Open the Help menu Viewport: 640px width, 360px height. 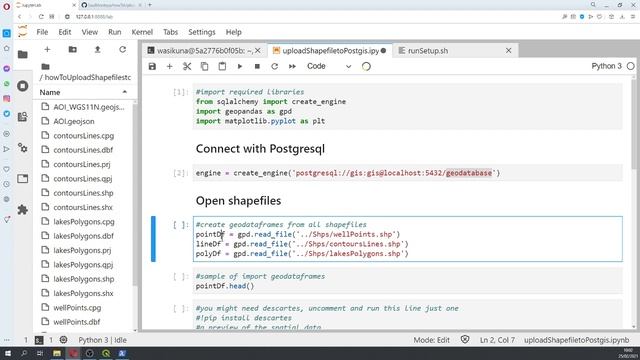pos(233,32)
